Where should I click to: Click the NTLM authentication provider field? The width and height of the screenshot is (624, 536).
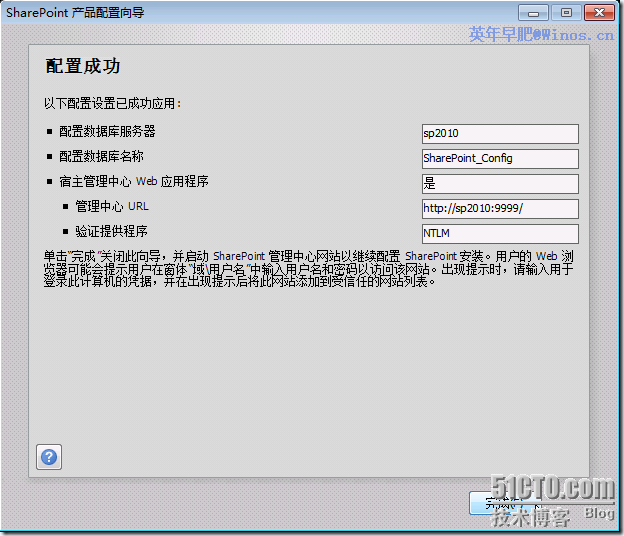[x=500, y=234]
